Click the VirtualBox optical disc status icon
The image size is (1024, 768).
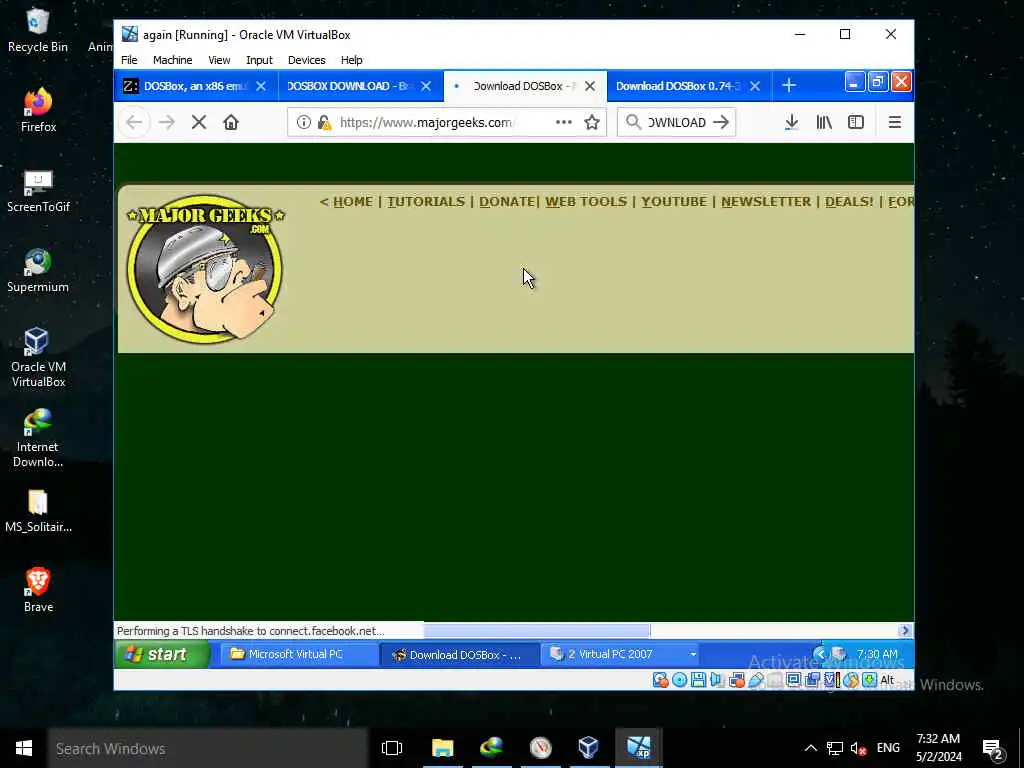[x=679, y=680]
